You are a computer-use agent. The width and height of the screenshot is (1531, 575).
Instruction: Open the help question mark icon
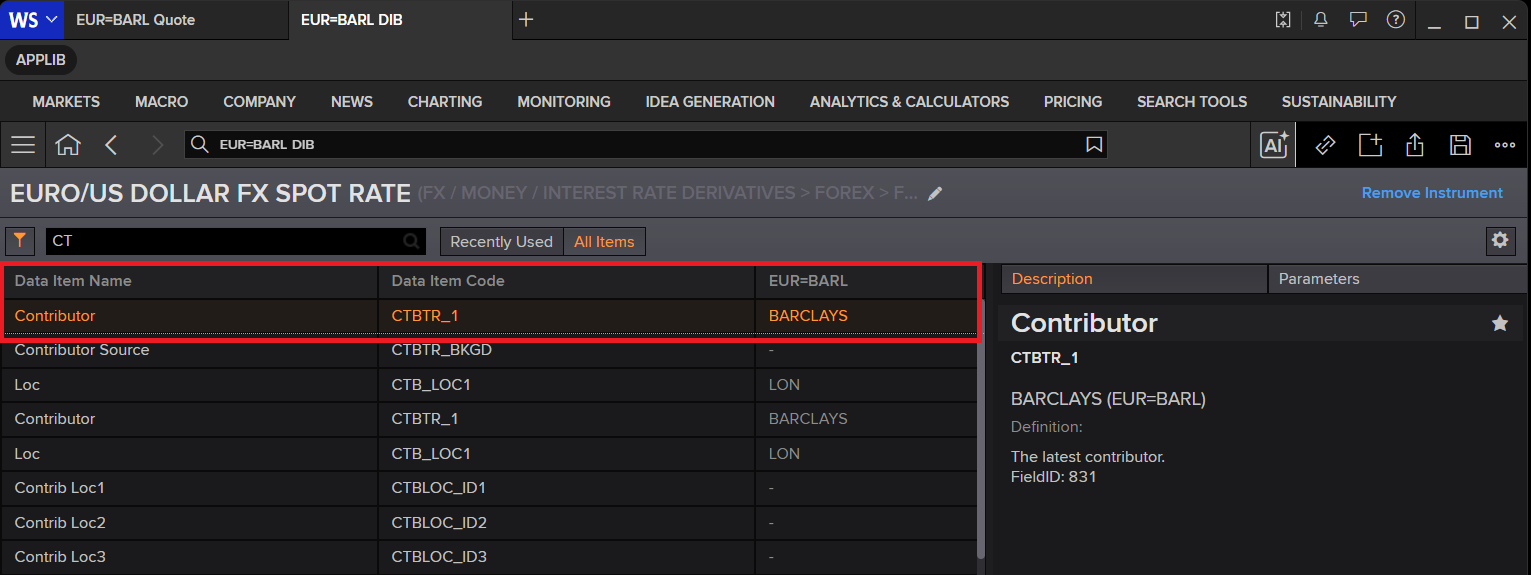(1395, 20)
